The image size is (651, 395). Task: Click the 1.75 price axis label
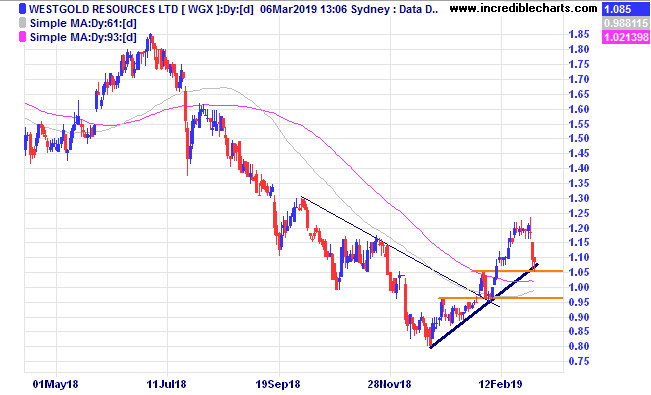[x=579, y=64]
